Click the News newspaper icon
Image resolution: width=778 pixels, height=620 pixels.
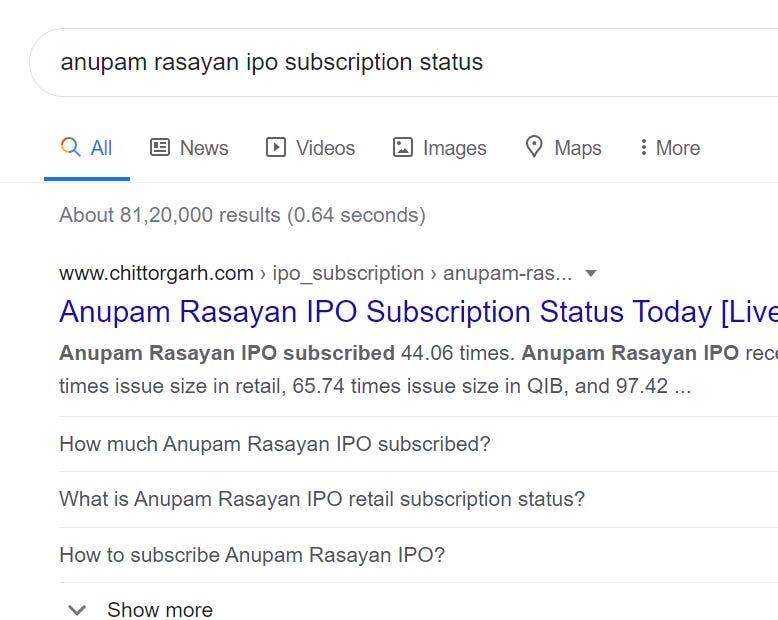click(x=160, y=147)
